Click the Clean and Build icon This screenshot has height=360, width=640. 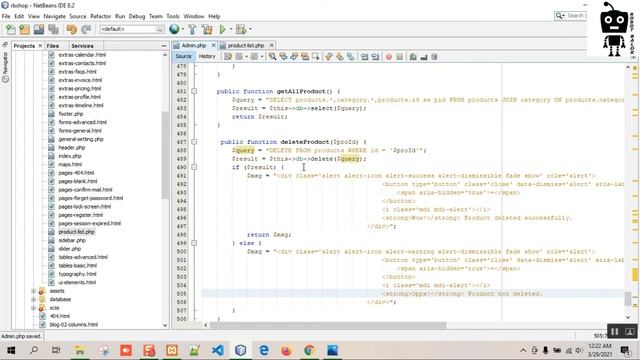207,29
